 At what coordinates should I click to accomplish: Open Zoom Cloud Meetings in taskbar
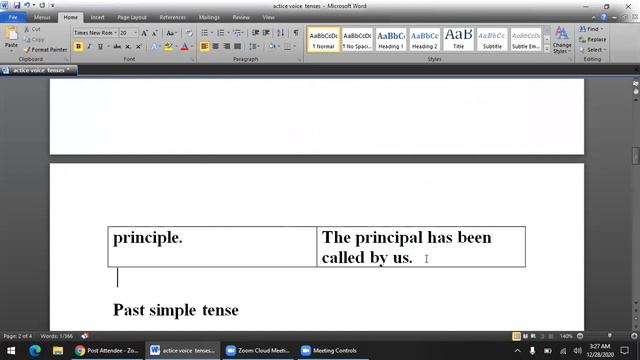pos(258,351)
